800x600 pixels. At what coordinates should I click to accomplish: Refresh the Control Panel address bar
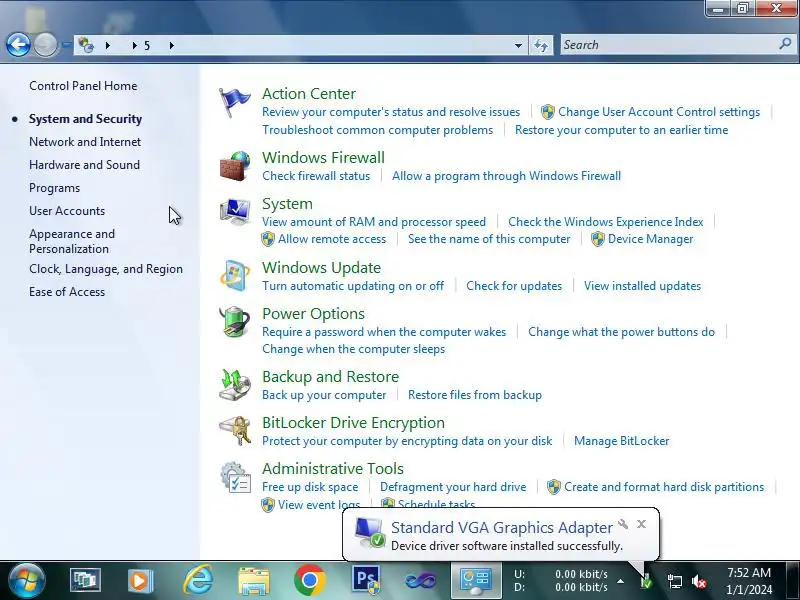[541, 45]
